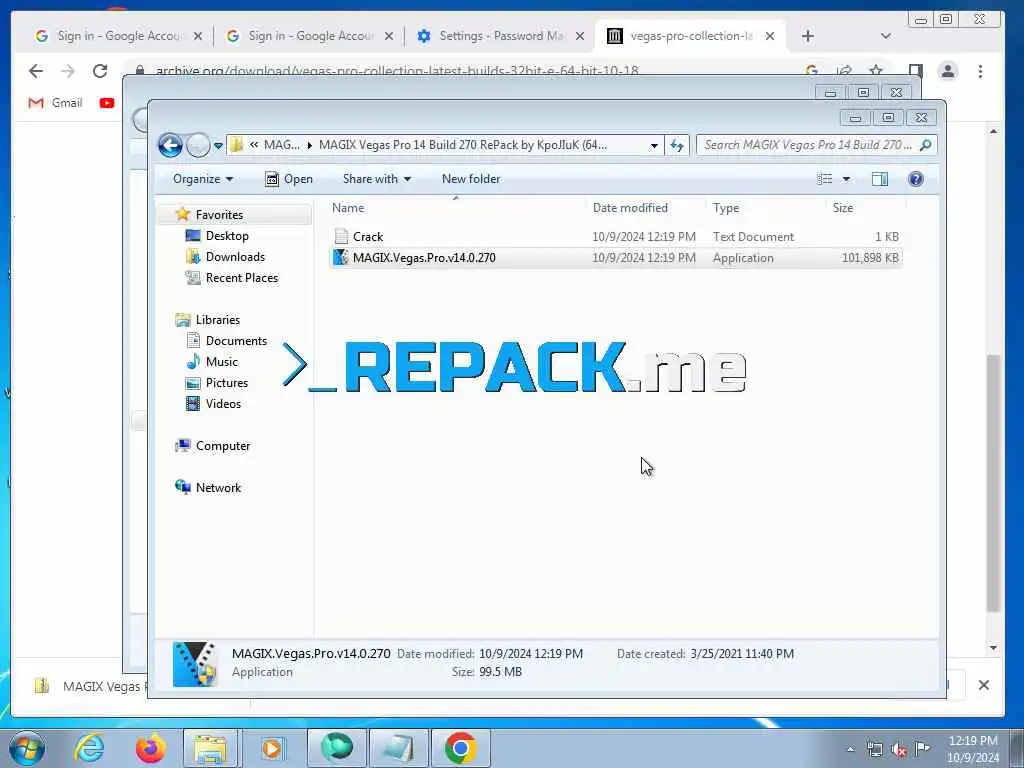The width and height of the screenshot is (1024, 768).
Task: Open Videos library
Action: coord(223,403)
